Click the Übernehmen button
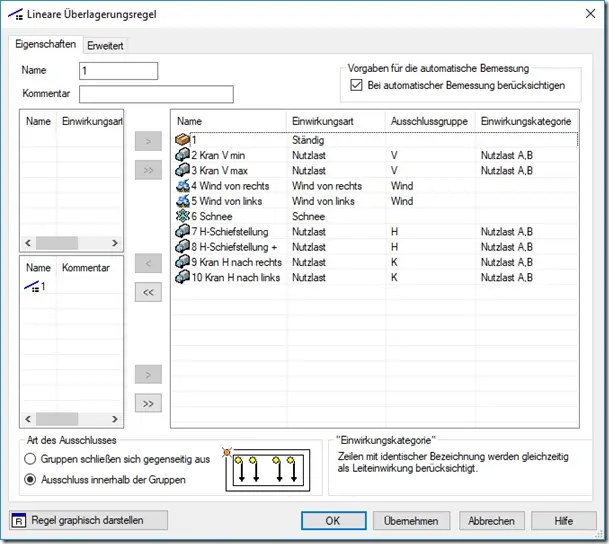 point(411,520)
